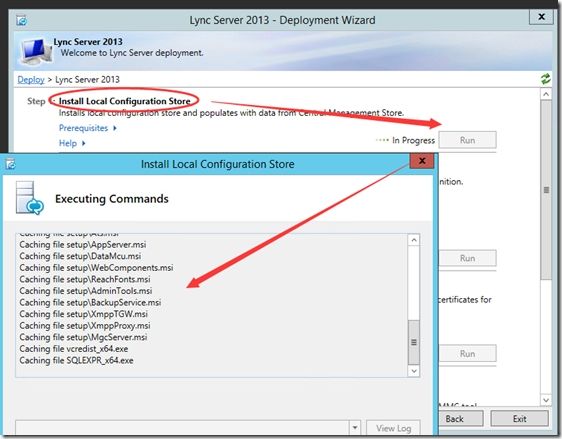Select 'Caching file setup\AdminTools.msi' line
The image size is (562, 439).
coord(86,291)
